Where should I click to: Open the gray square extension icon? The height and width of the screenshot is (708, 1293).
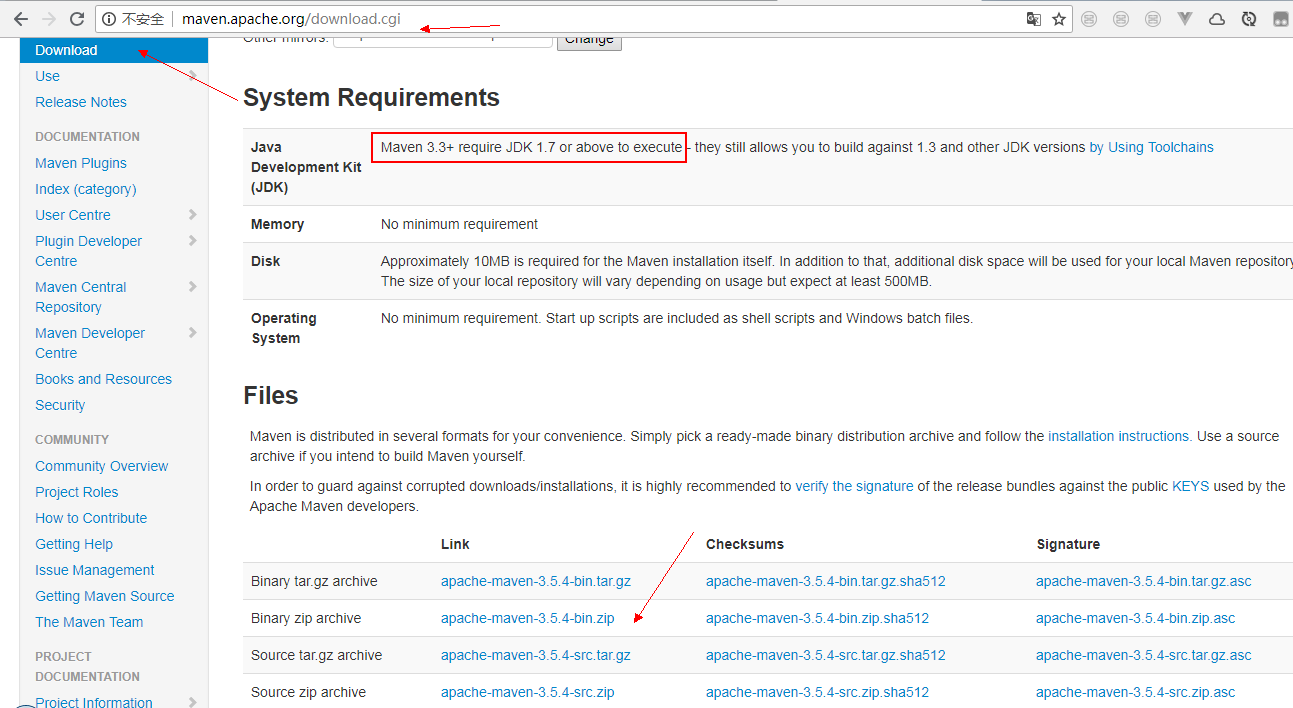1279,19
